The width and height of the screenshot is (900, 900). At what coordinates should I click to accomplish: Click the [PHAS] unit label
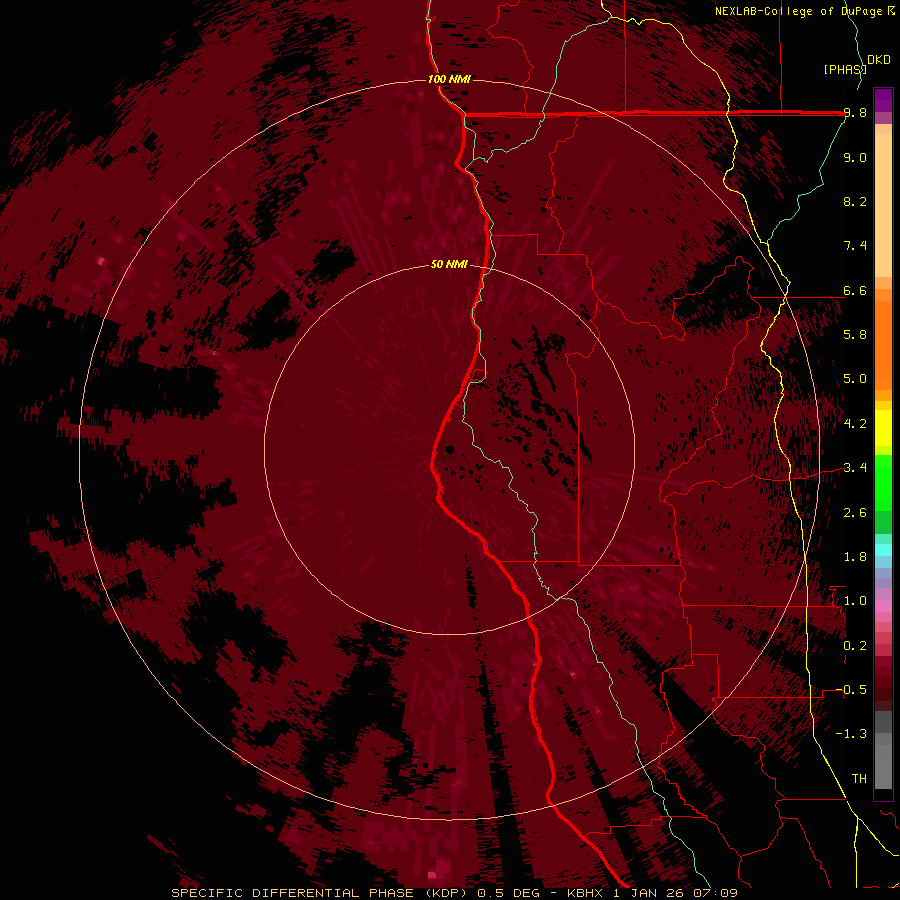(x=845, y=69)
